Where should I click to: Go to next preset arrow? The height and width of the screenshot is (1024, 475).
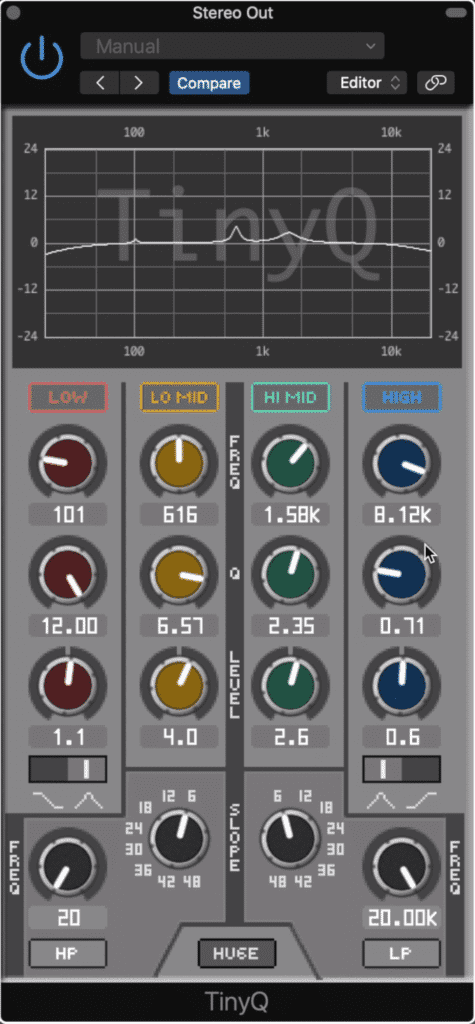[139, 83]
